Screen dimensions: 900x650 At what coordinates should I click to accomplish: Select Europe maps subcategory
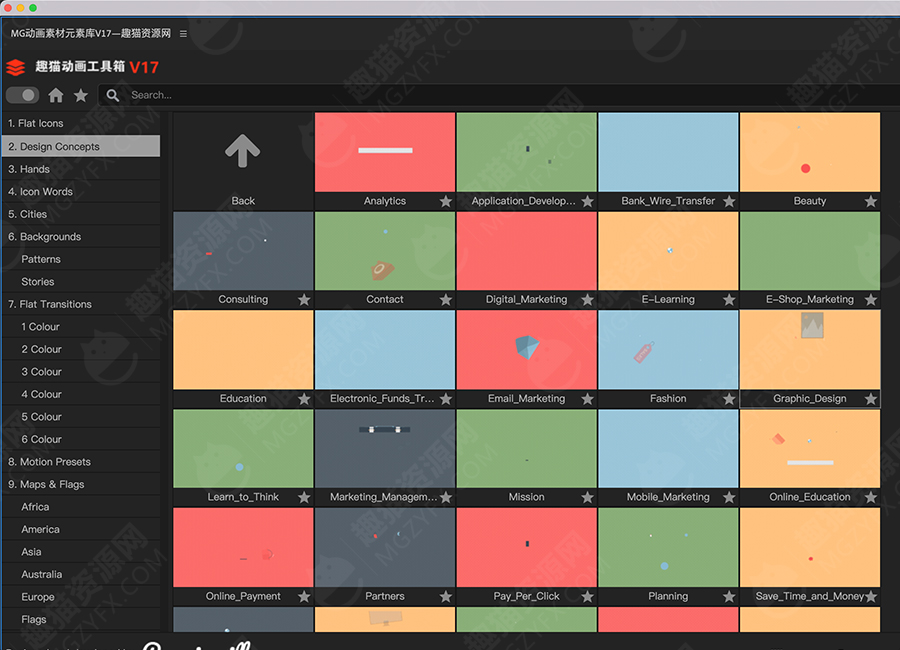pyautogui.click(x=81, y=597)
